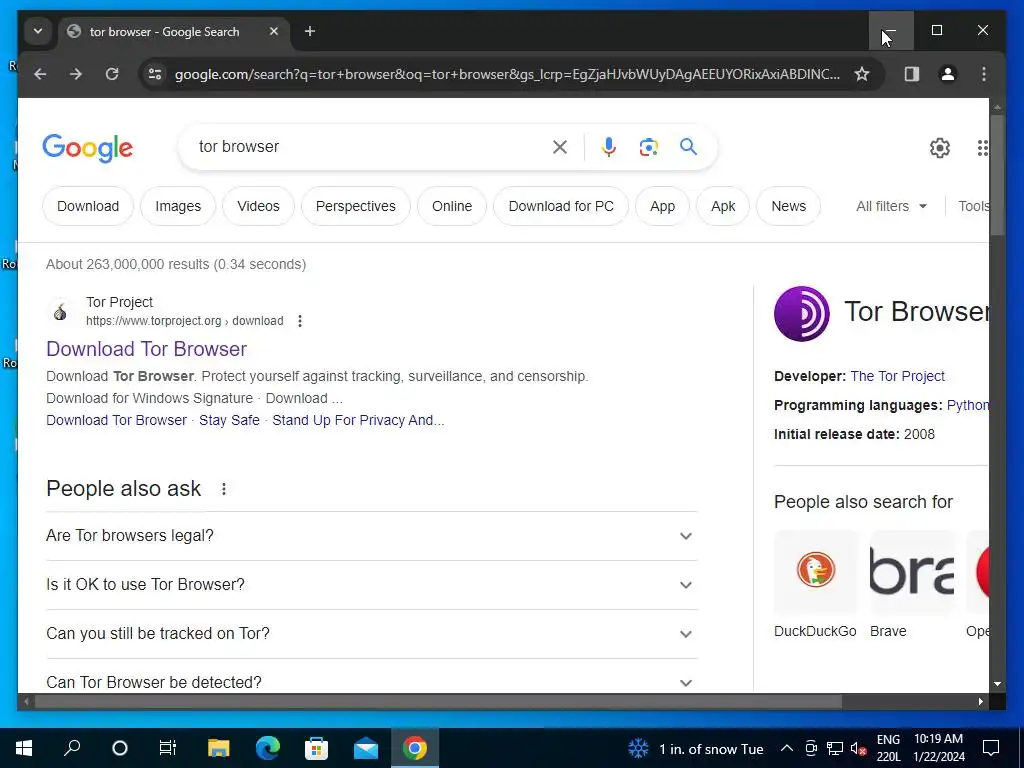Select the Perspectives filter

356,206
